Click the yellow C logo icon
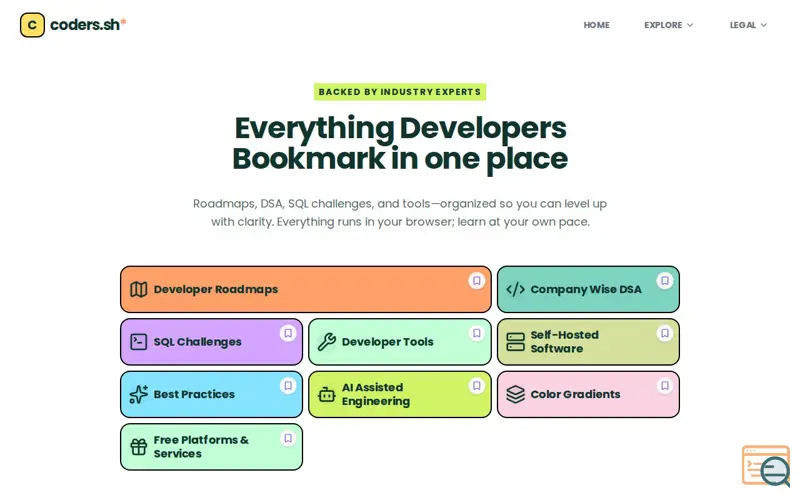Viewport: 800px width, 500px height. [x=32, y=25]
